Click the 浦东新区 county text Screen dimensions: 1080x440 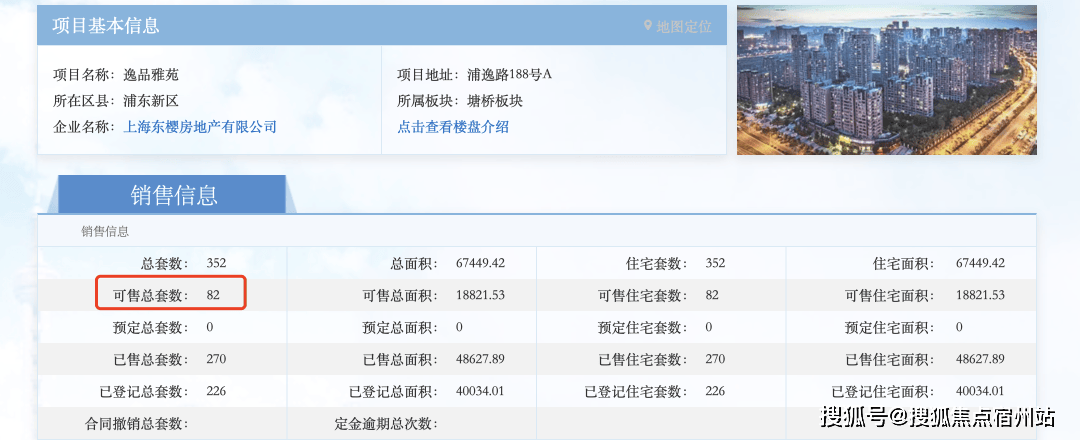150,101
